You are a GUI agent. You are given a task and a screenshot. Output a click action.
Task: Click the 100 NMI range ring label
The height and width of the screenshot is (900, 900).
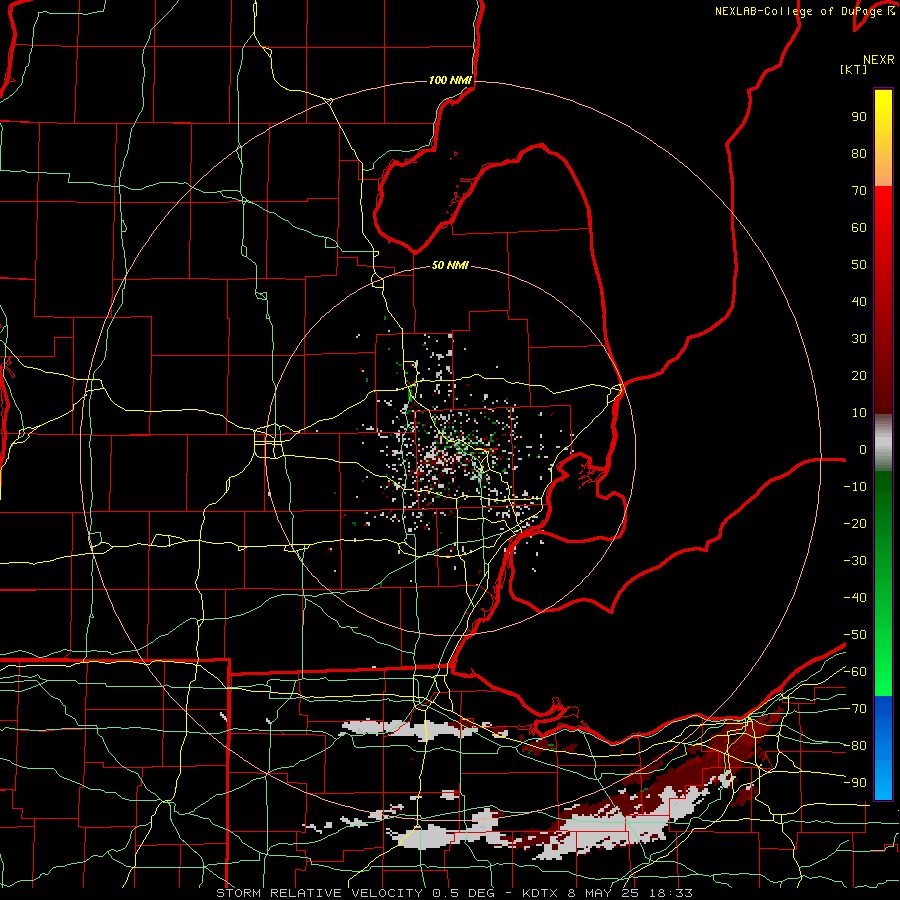pyautogui.click(x=450, y=80)
